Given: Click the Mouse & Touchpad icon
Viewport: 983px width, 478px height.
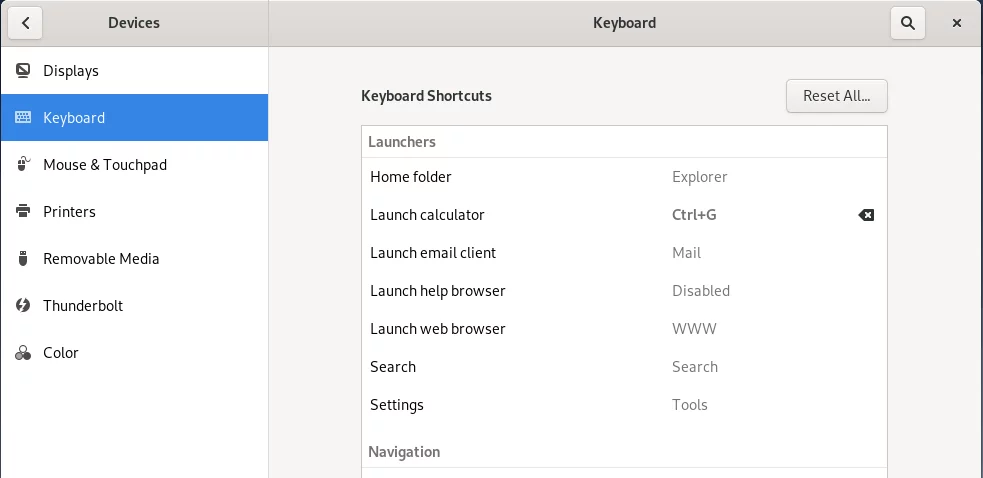Looking at the screenshot, I should click(x=23, y=164).
